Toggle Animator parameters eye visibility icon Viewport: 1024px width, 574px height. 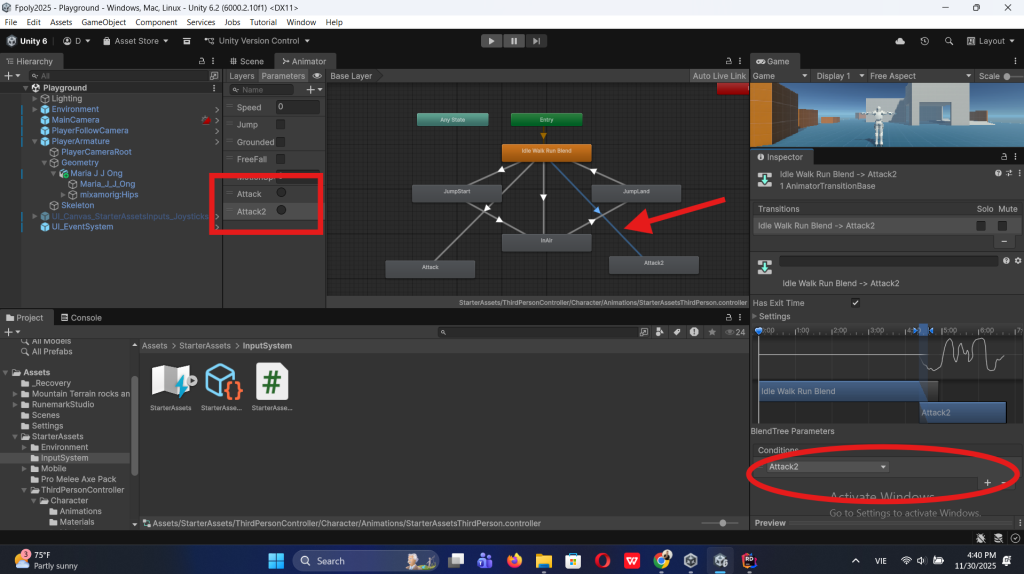[x=317, y=76]
